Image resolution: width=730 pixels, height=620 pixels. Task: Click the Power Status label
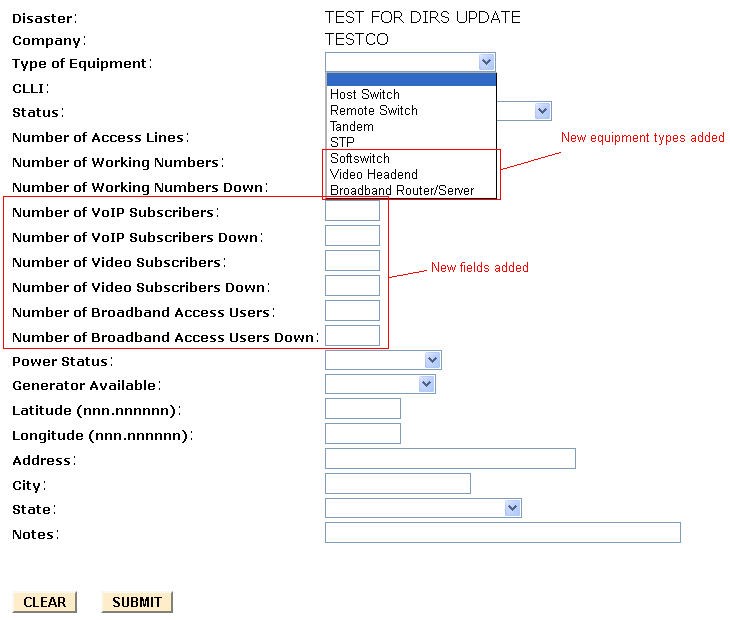tap(62, 361)
